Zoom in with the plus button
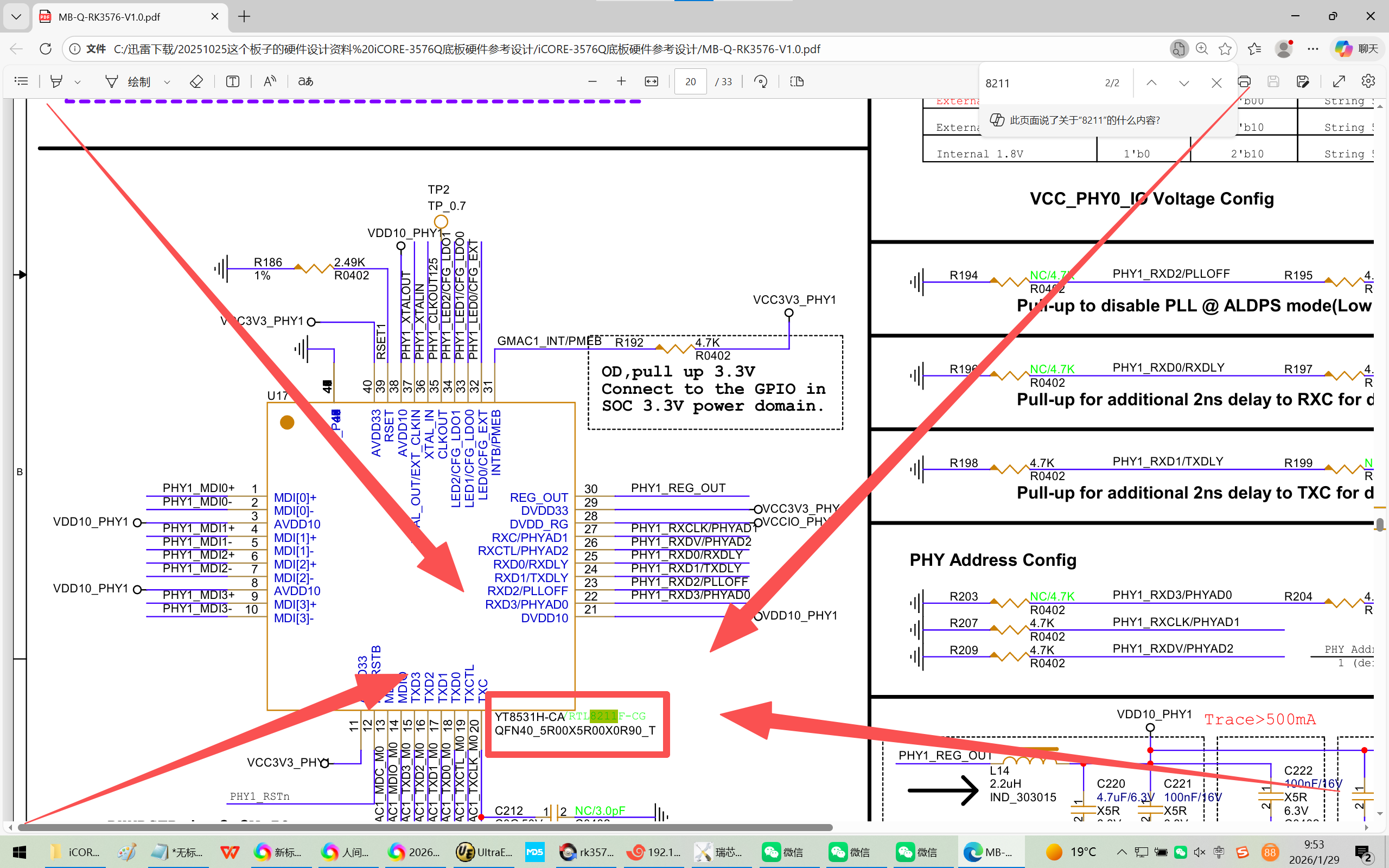 pos(621,81)
